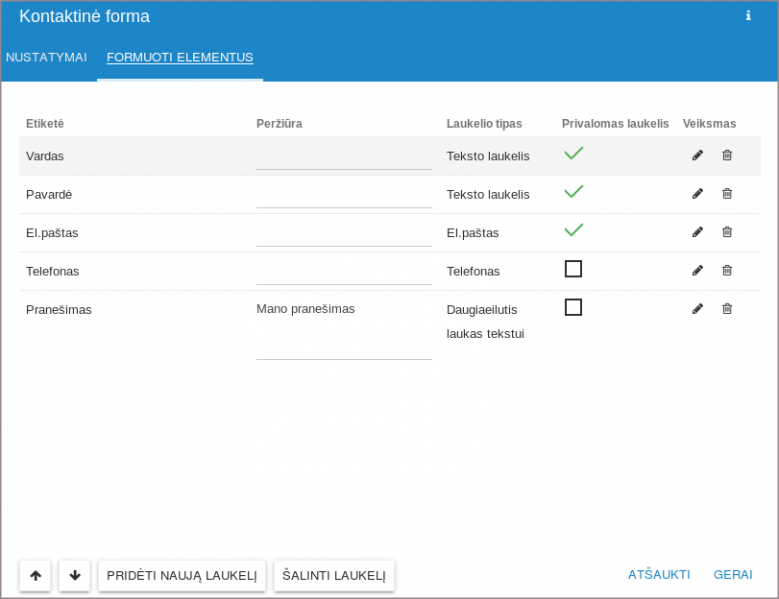Delete the Vardas field row
Image resolution: width=779 pixels, height=599 pixels.
coord(727,155)
